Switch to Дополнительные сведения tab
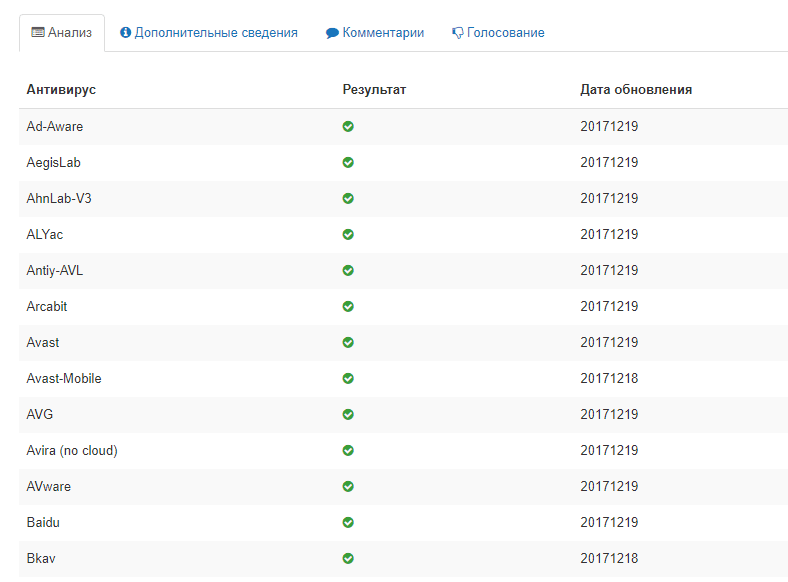The width and height of the screenshot is (788, 582). pos(209,33)
